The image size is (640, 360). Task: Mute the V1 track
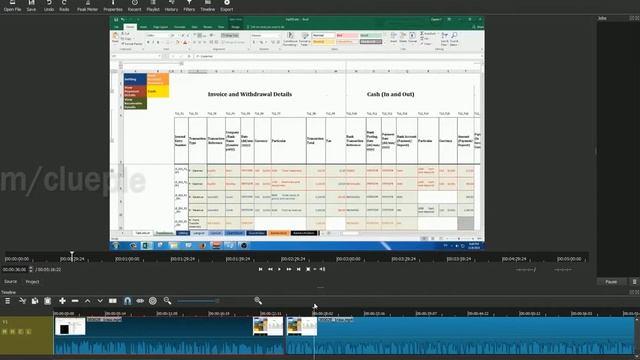click(x=5, y=332)
